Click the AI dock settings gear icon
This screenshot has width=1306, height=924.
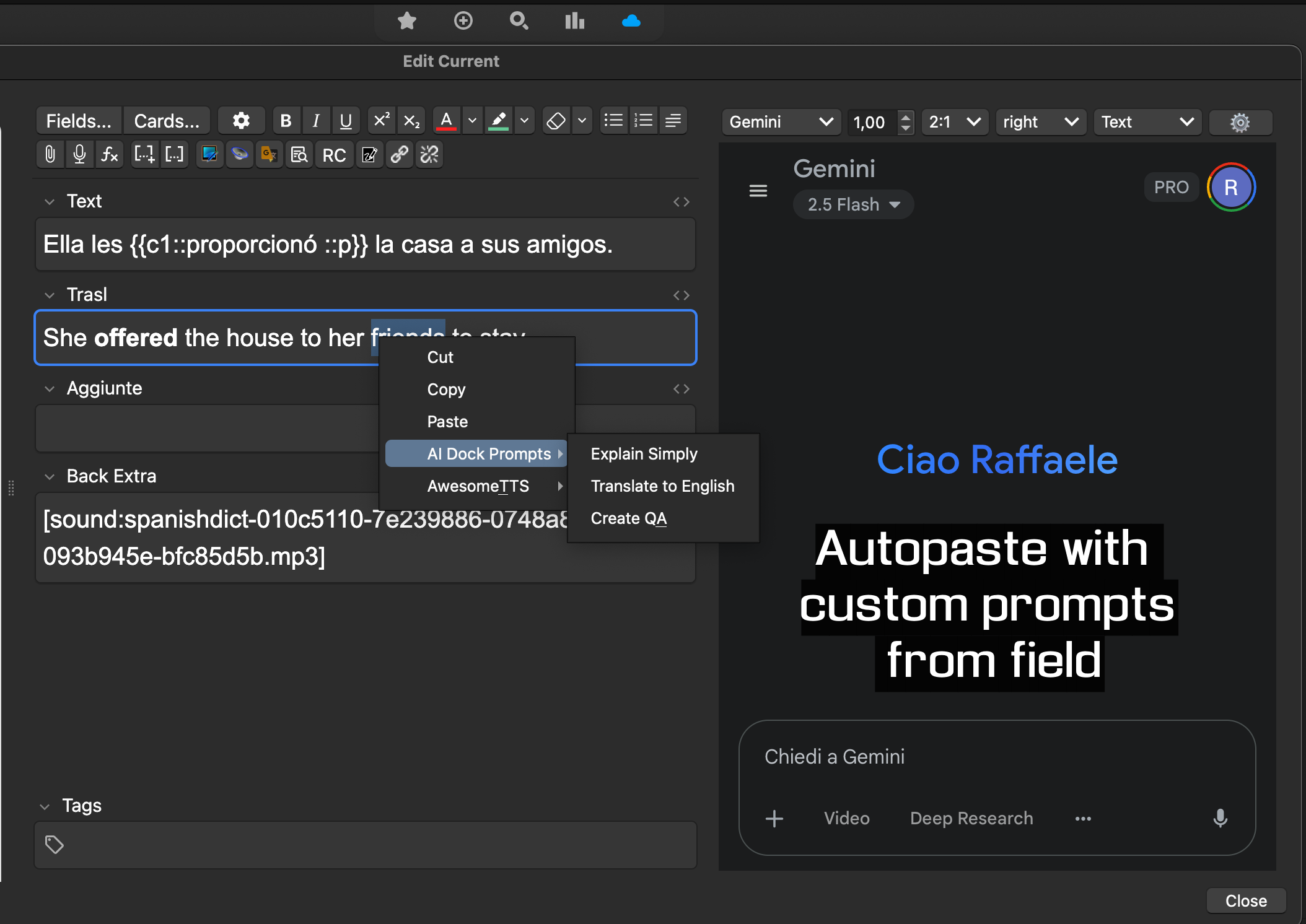click(x=1240, y=122)
